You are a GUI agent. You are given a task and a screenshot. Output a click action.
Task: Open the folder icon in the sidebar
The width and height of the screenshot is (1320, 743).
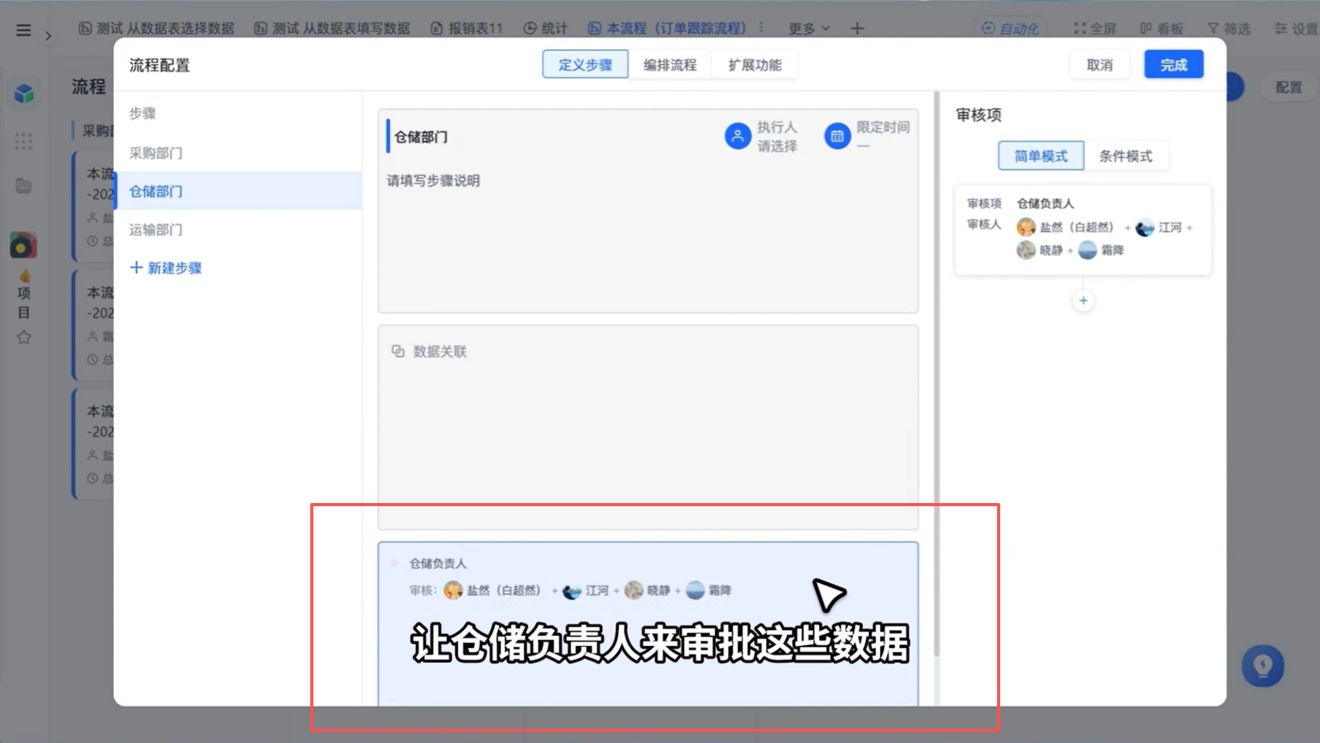click(x=23, y=186)
